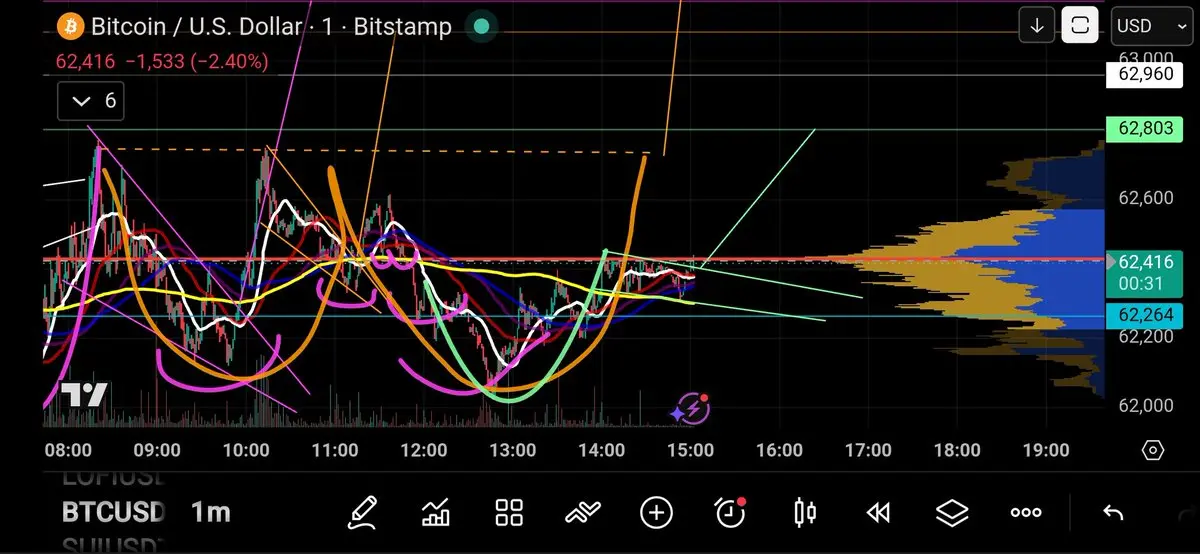Start bar replay with rewind icon

(878, 513)
